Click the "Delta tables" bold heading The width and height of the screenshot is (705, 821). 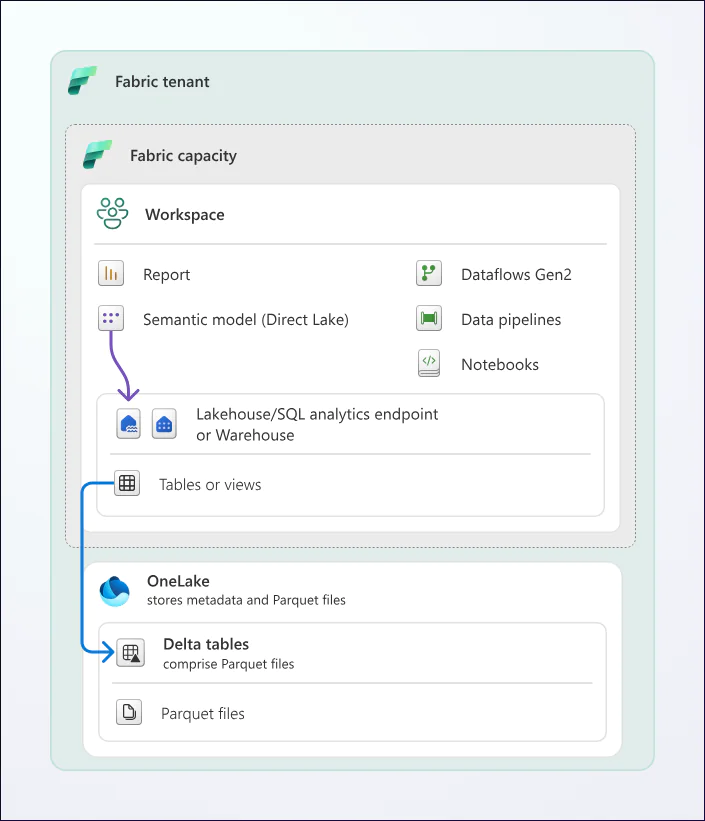[x=206, y=644]
